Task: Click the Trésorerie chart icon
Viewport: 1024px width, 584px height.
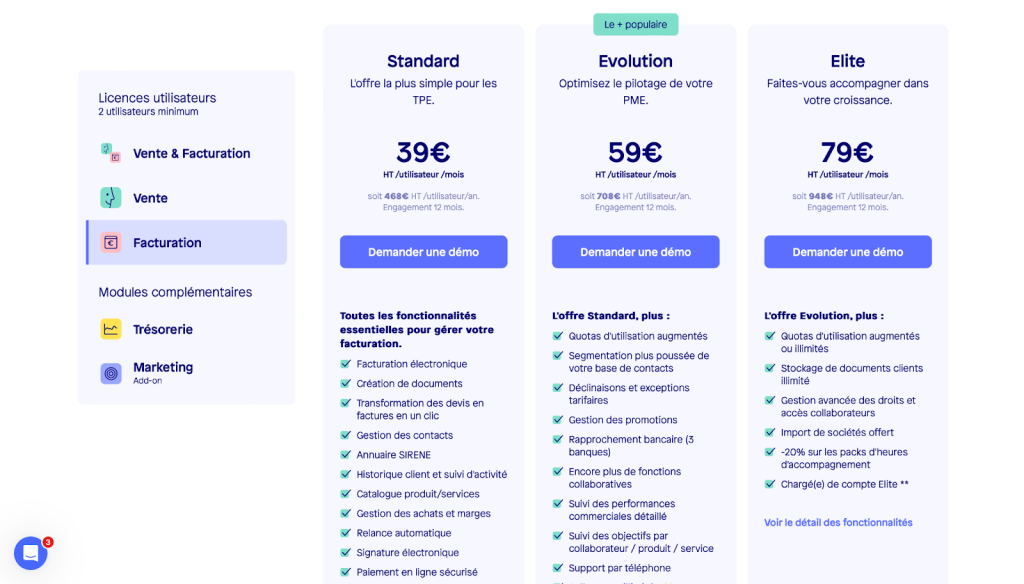Action: pyautogui.click(x=110, y=329)
